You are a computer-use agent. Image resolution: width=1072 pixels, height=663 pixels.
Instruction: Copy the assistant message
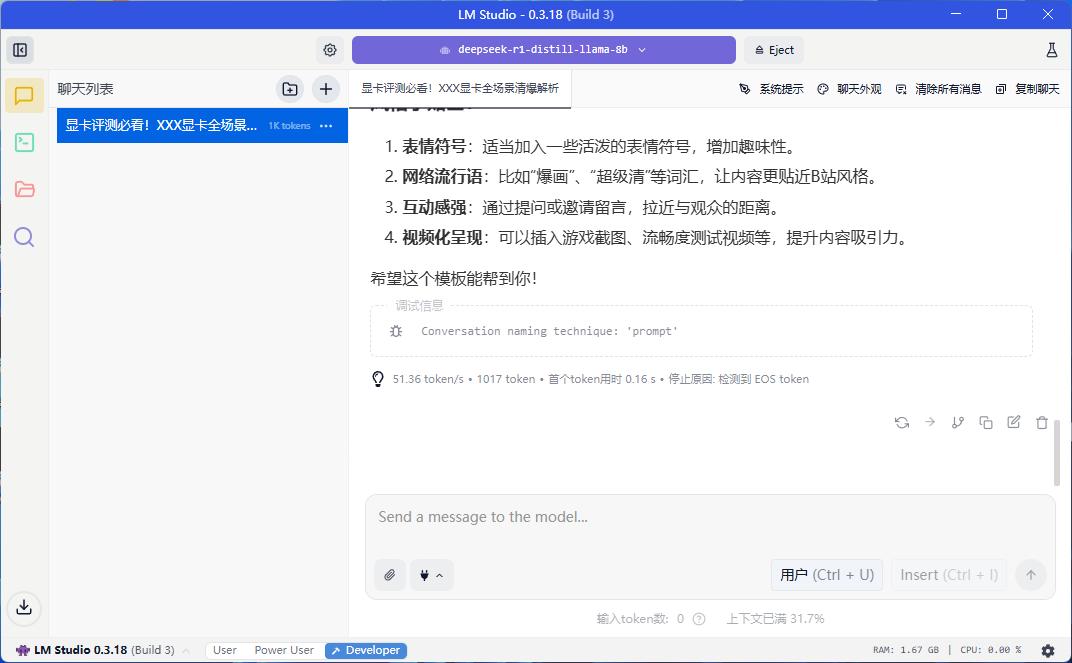[986, 422]
